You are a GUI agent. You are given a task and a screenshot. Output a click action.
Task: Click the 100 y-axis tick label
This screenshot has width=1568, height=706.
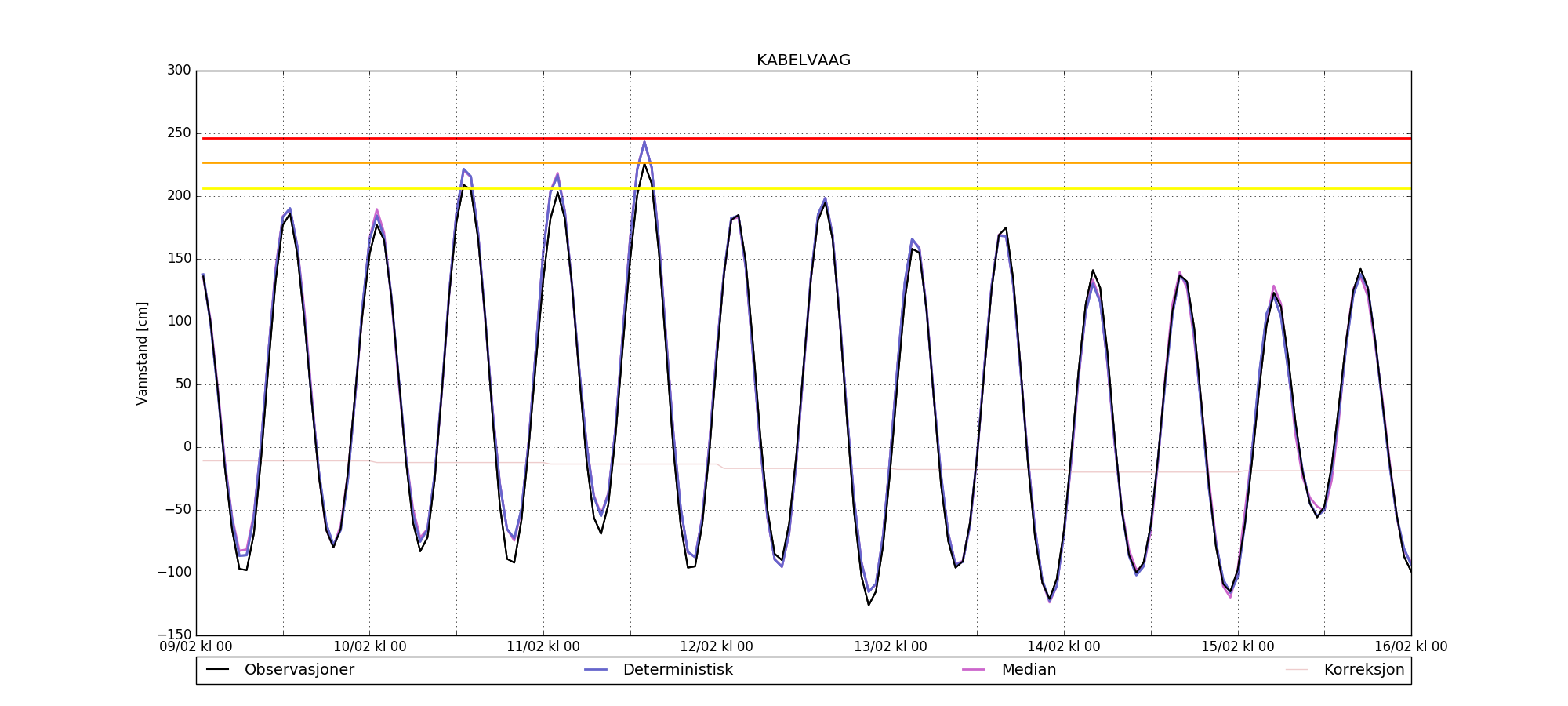click(179, 322)
